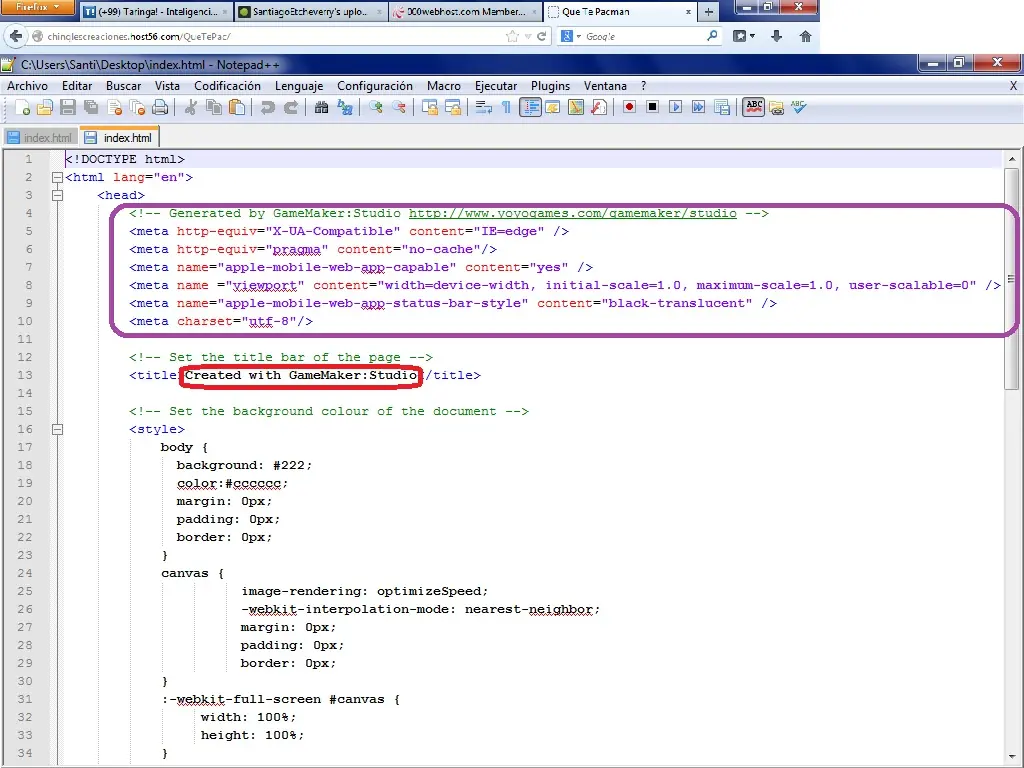1024x768 pixels.
Task: Open the Plugins menu
Action: point(551,86)
